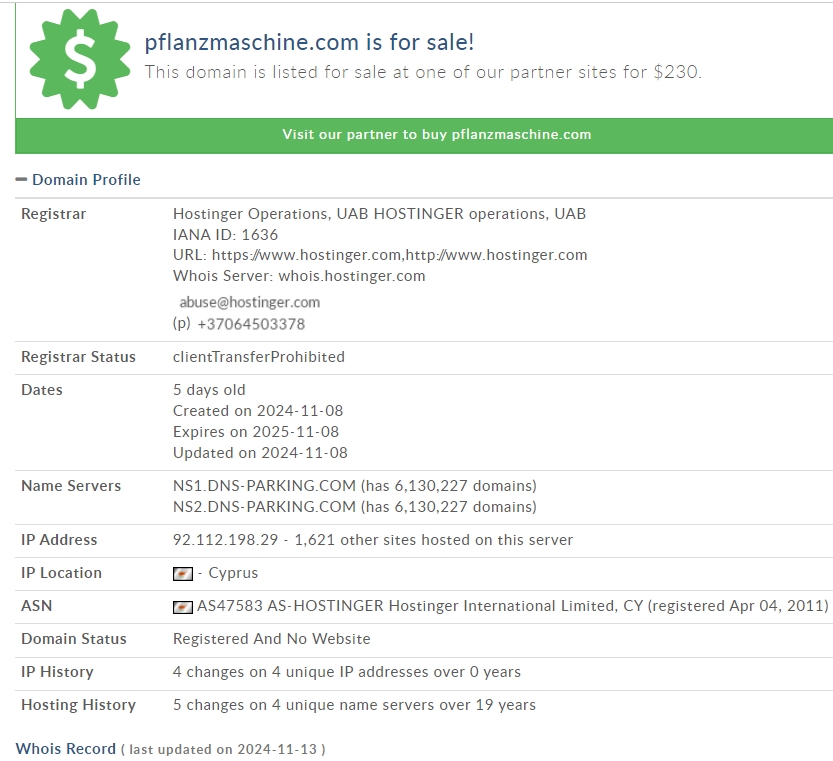Click Hostinger Operations, UAB registrar name
The image size is (833, 761).
click(x=379, y=214)
